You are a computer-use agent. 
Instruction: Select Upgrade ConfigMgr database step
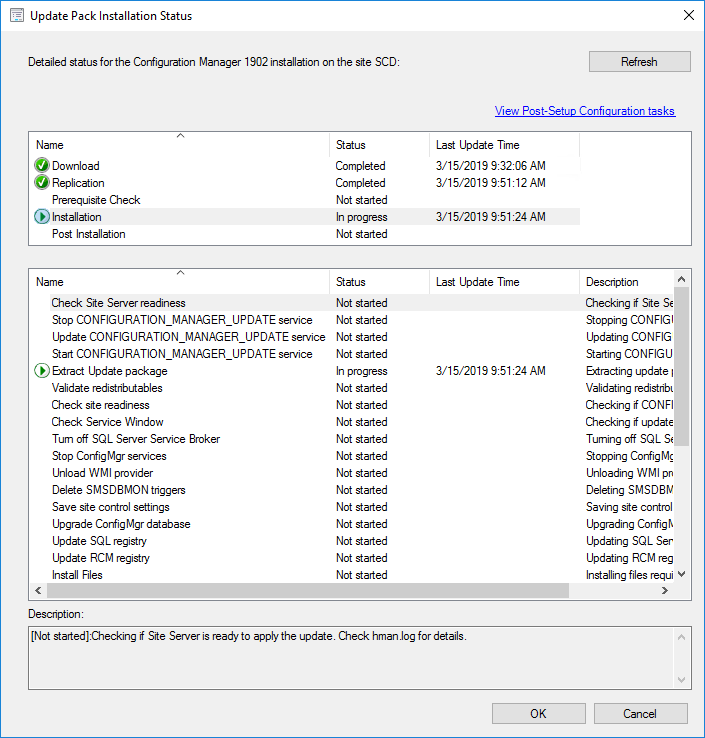(x=352, y=524)
